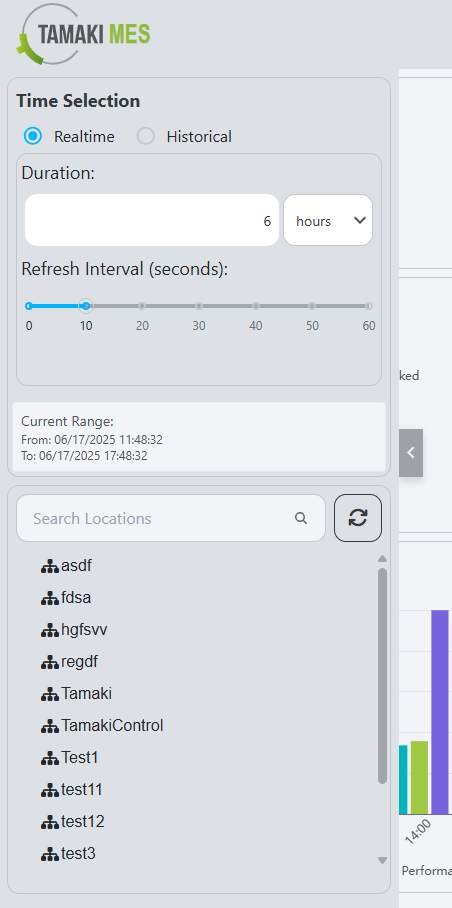Click the From date text in Current Range

click(x=92, y=440)
